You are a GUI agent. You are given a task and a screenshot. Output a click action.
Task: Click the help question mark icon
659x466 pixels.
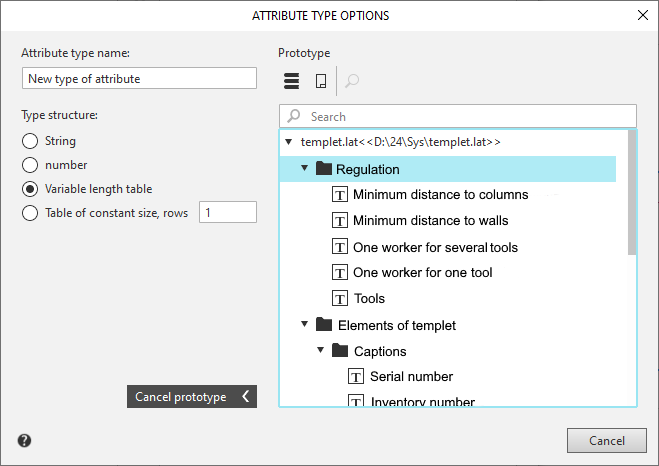(x=24, y=440)
